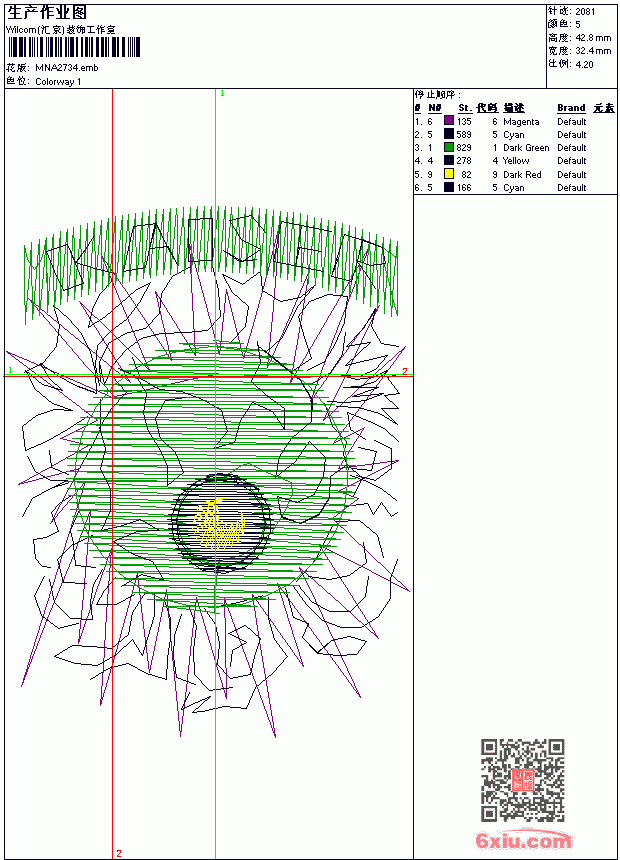Viewport: 620px width, 860px height.
Task: Click the Colorway 1 label
Action: 58,82
